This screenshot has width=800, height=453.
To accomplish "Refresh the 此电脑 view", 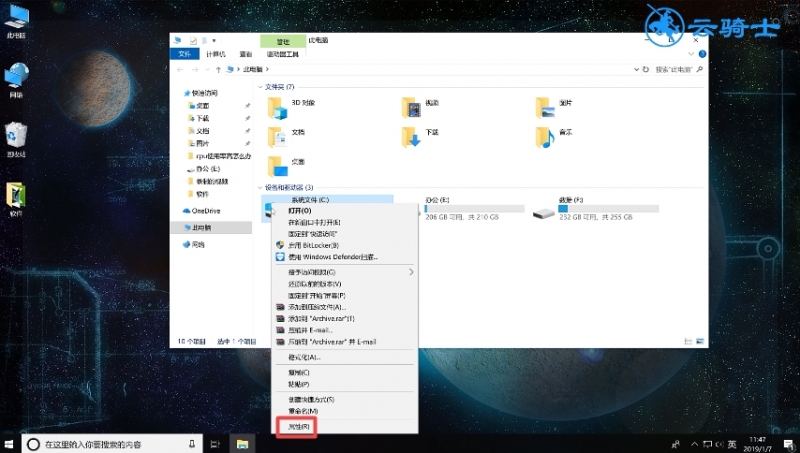I will tap(646, 69).
